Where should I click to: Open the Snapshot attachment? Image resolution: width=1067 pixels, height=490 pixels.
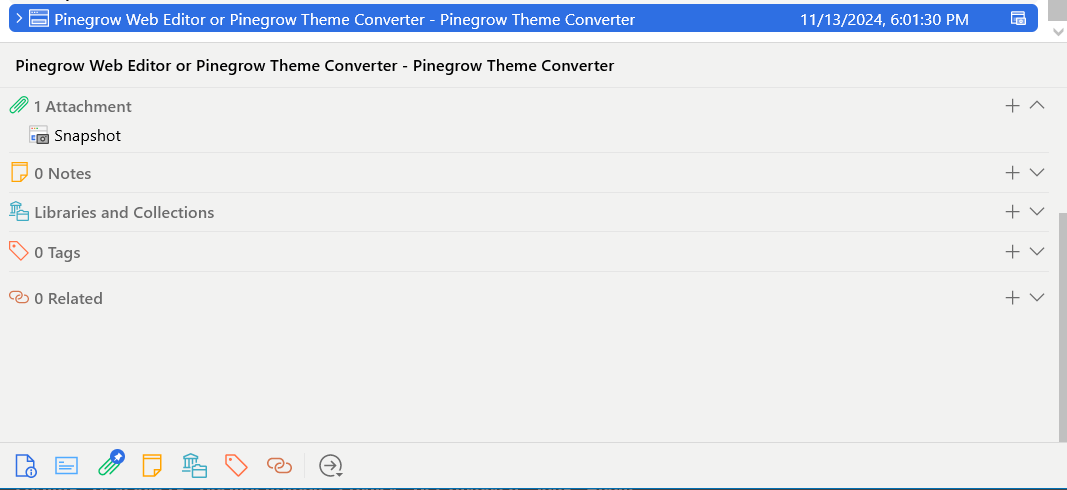click(x=88, y=135)
